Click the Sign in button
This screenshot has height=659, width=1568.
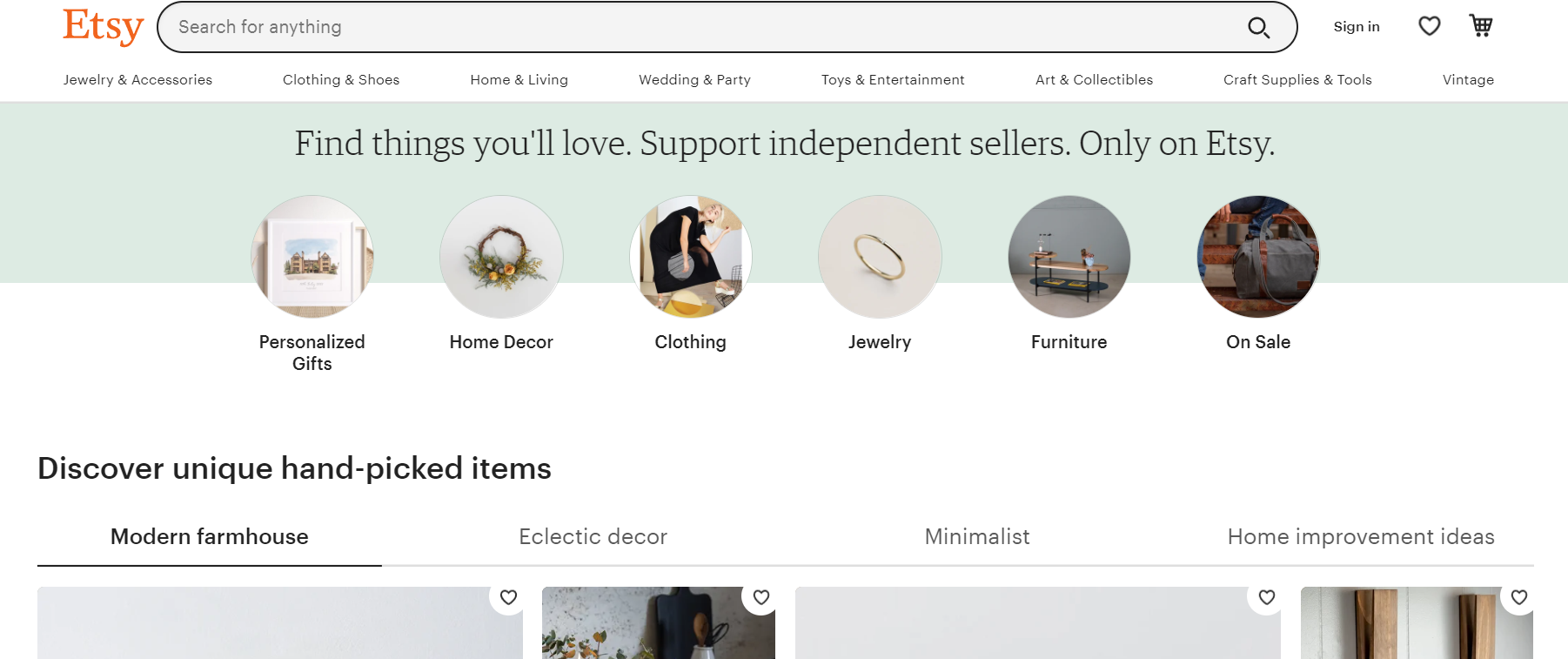click(1356, 27)
